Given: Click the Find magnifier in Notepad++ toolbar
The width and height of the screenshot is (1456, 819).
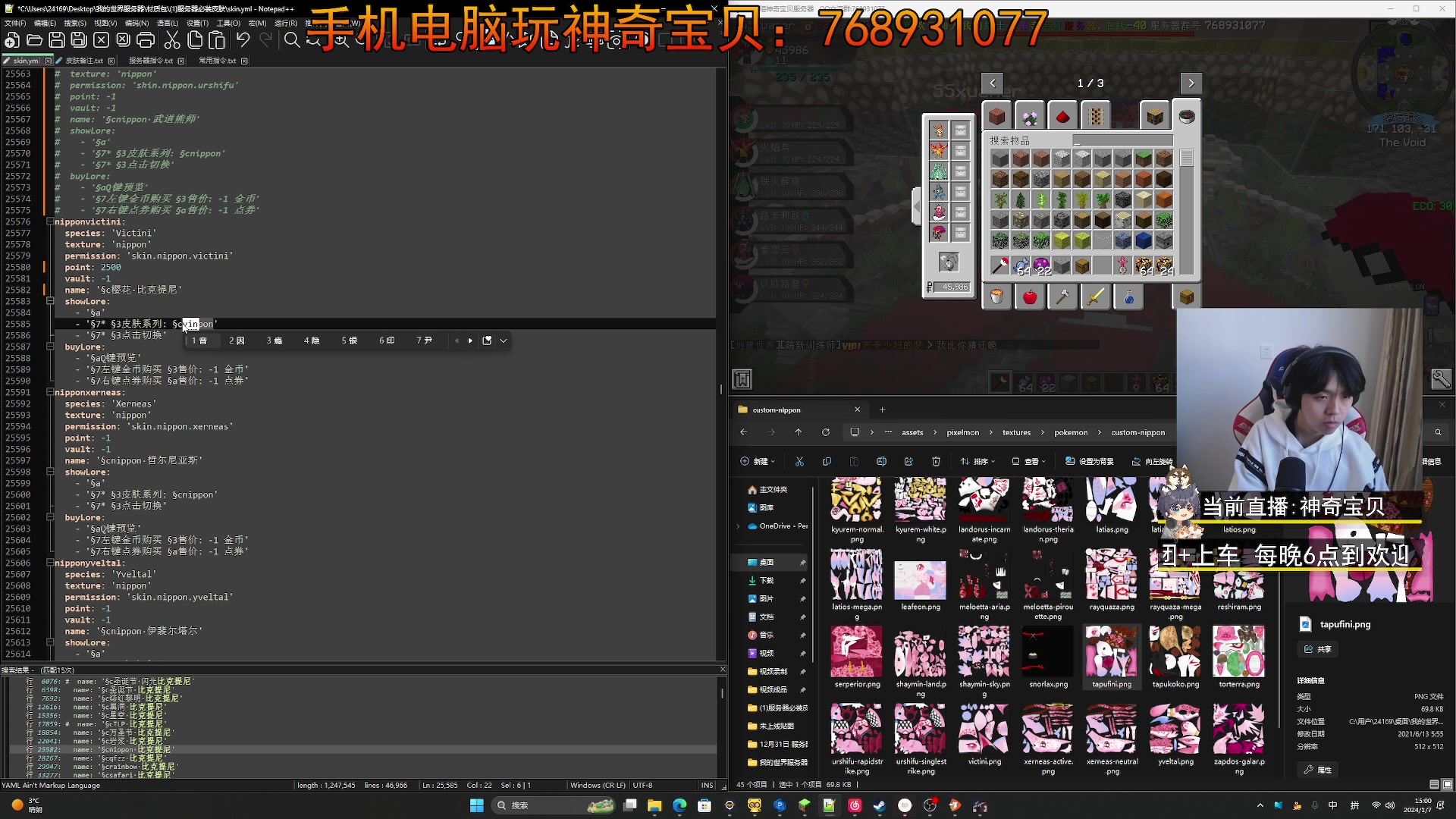Looking at the screenshot, I should pyautogui.click(x=292, y=40).
